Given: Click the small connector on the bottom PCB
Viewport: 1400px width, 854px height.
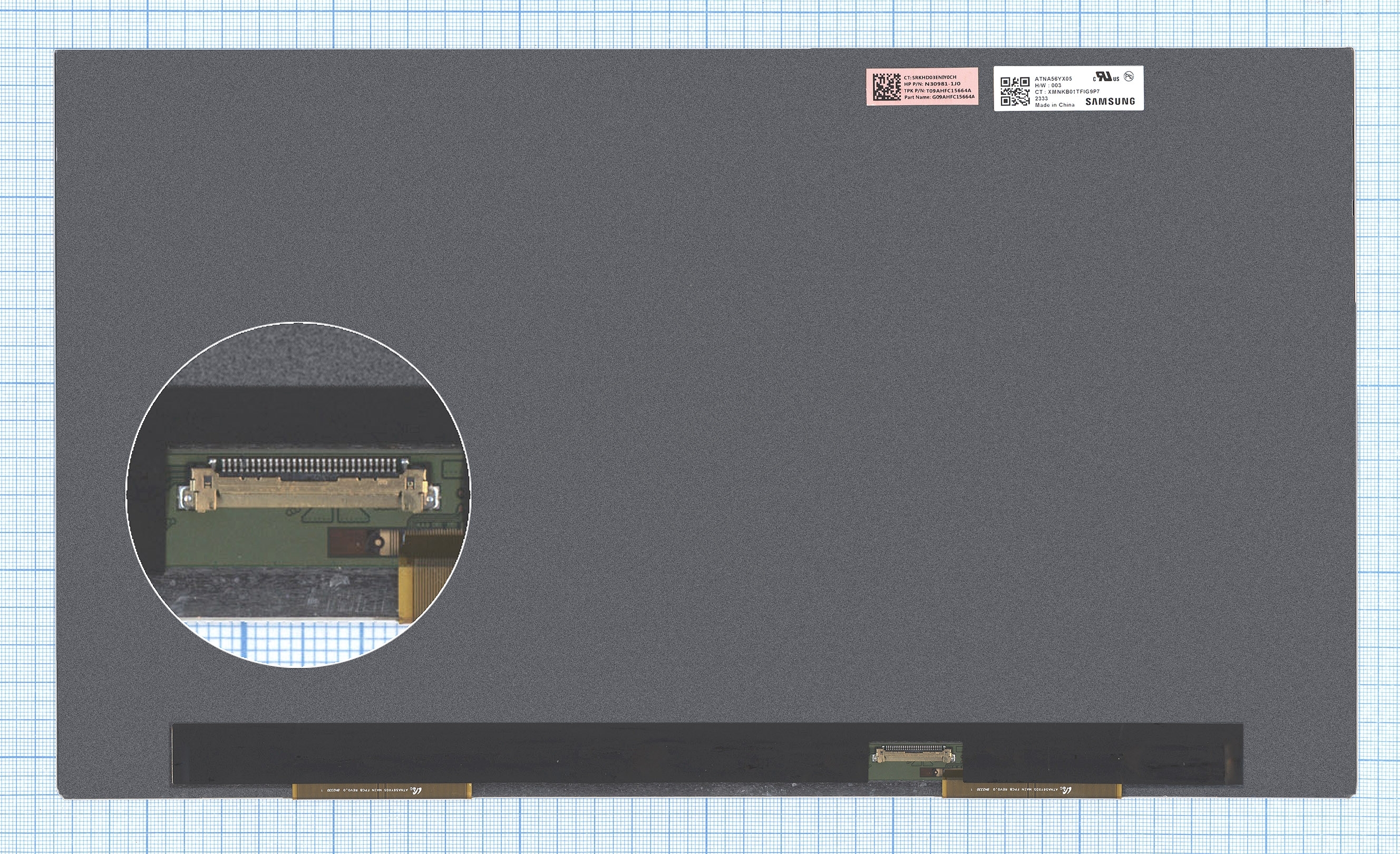Looking at the screenshot, I should coord(913,754).
